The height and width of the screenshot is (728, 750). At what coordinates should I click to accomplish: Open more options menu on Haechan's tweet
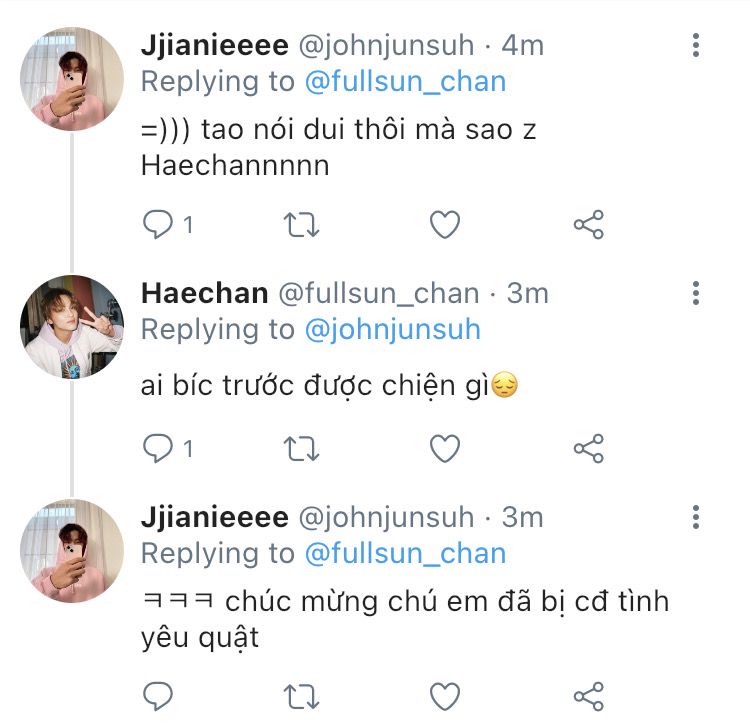click(696, 293)
